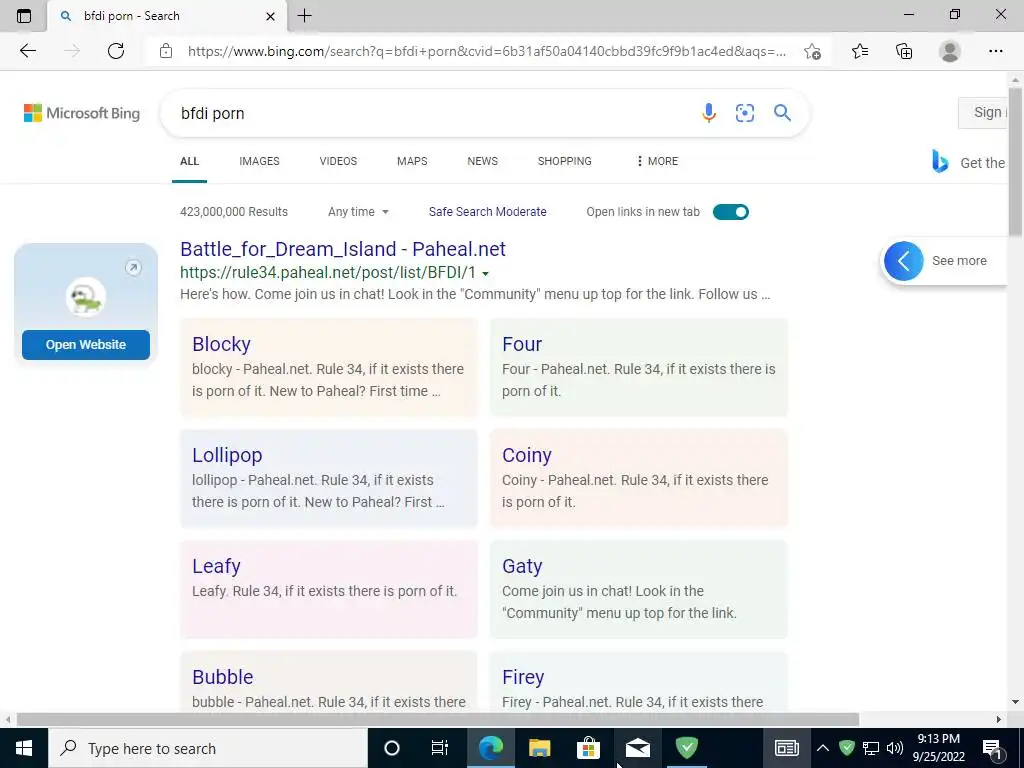The height and width of the screenshot is (768, 1024).
Task: Open the Four sub-link card
Action: tap(639, 367)
